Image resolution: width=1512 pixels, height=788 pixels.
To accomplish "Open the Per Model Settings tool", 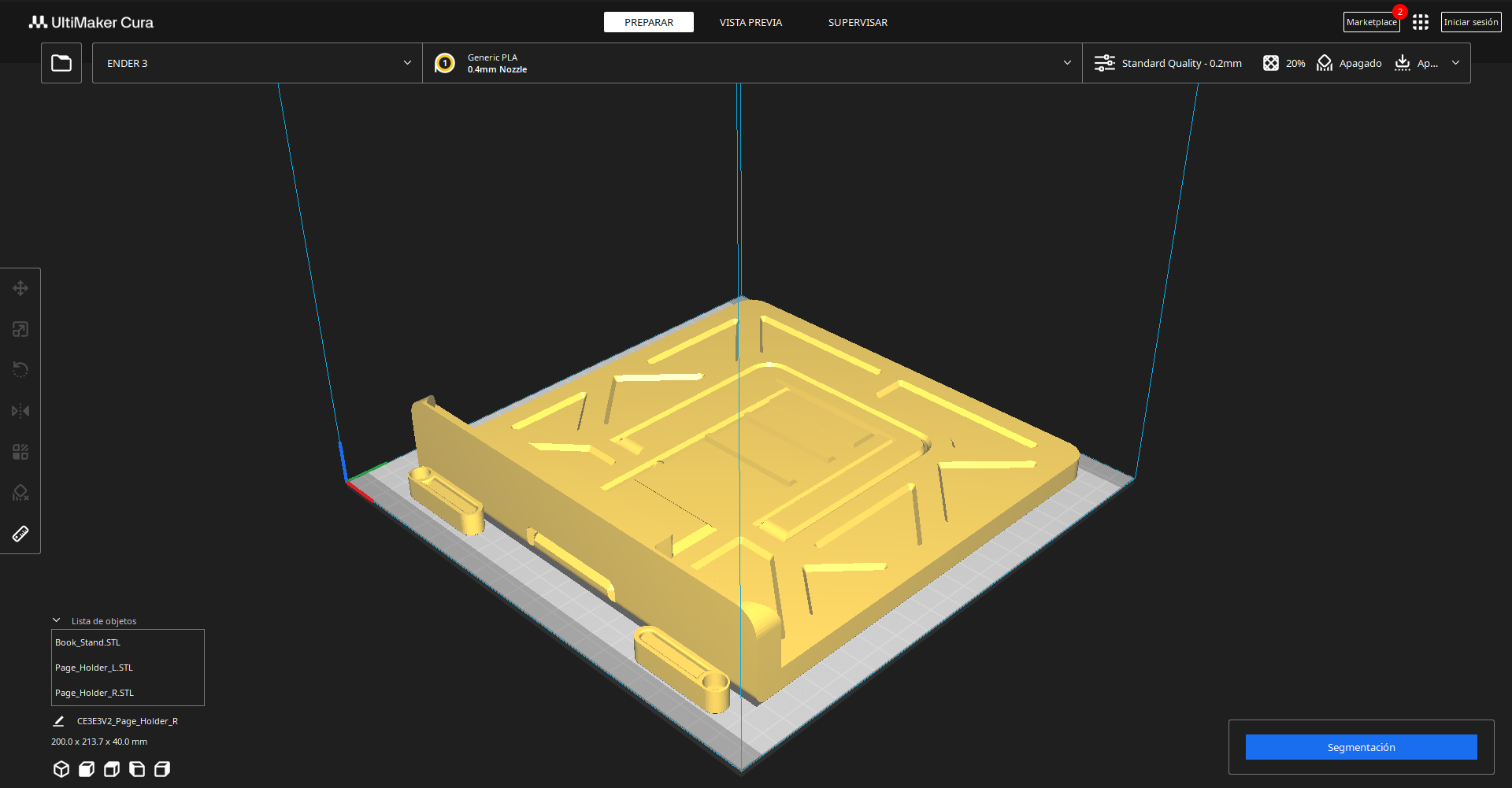I will coord(20,452).
